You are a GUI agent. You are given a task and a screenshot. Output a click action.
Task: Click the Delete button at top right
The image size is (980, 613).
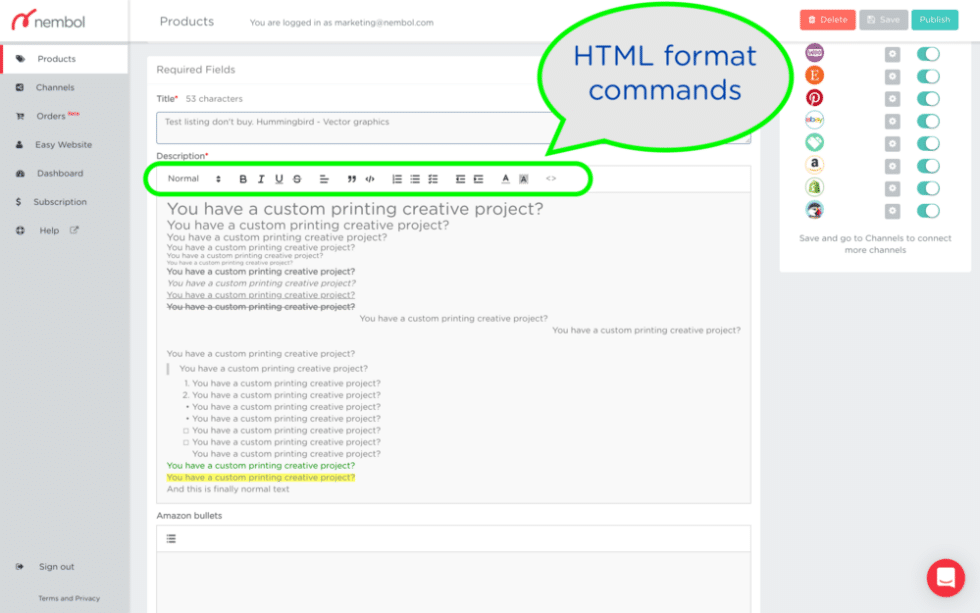(827, 19)
